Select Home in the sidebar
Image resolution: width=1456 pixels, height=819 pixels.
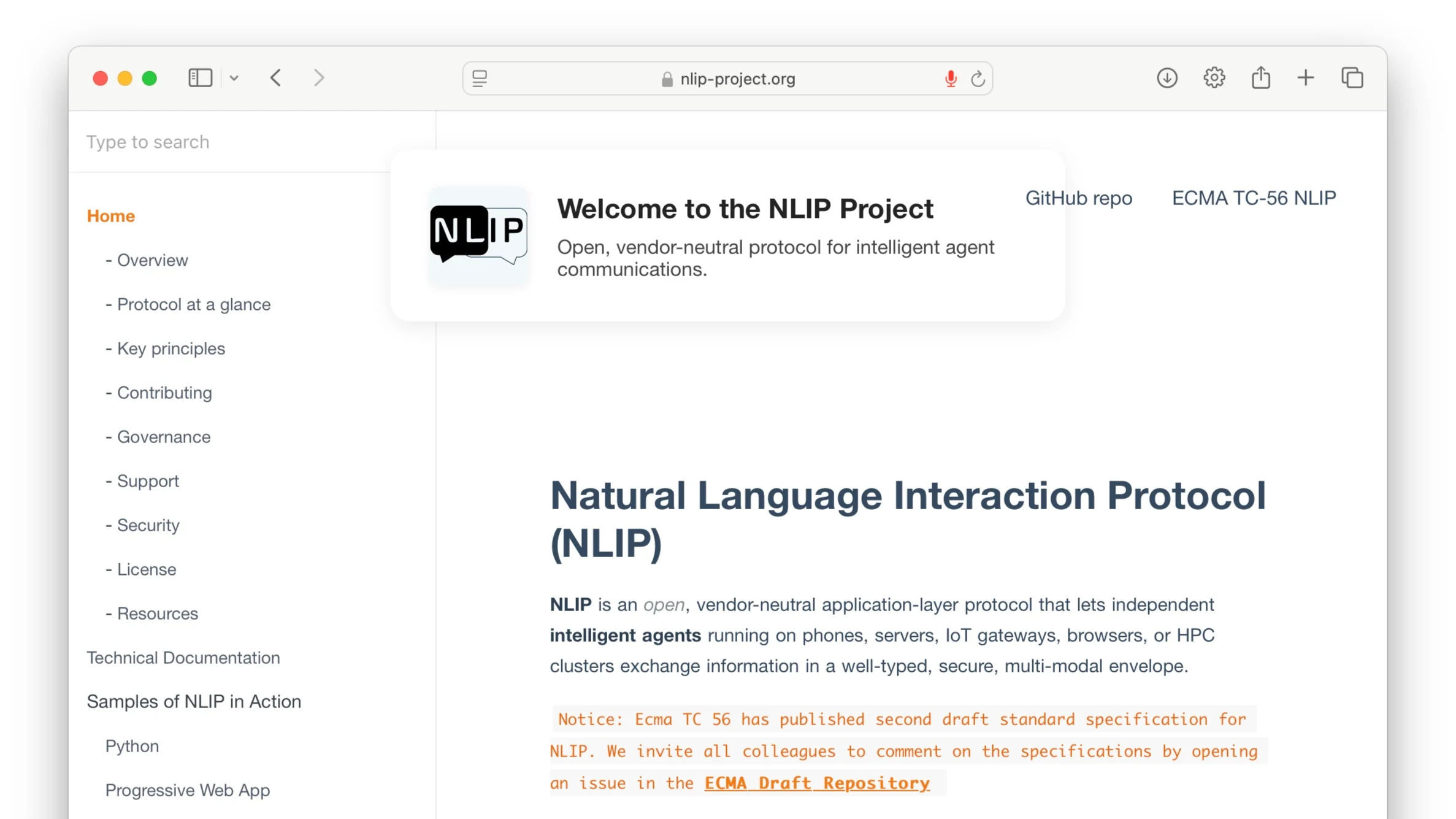point(111,216)
